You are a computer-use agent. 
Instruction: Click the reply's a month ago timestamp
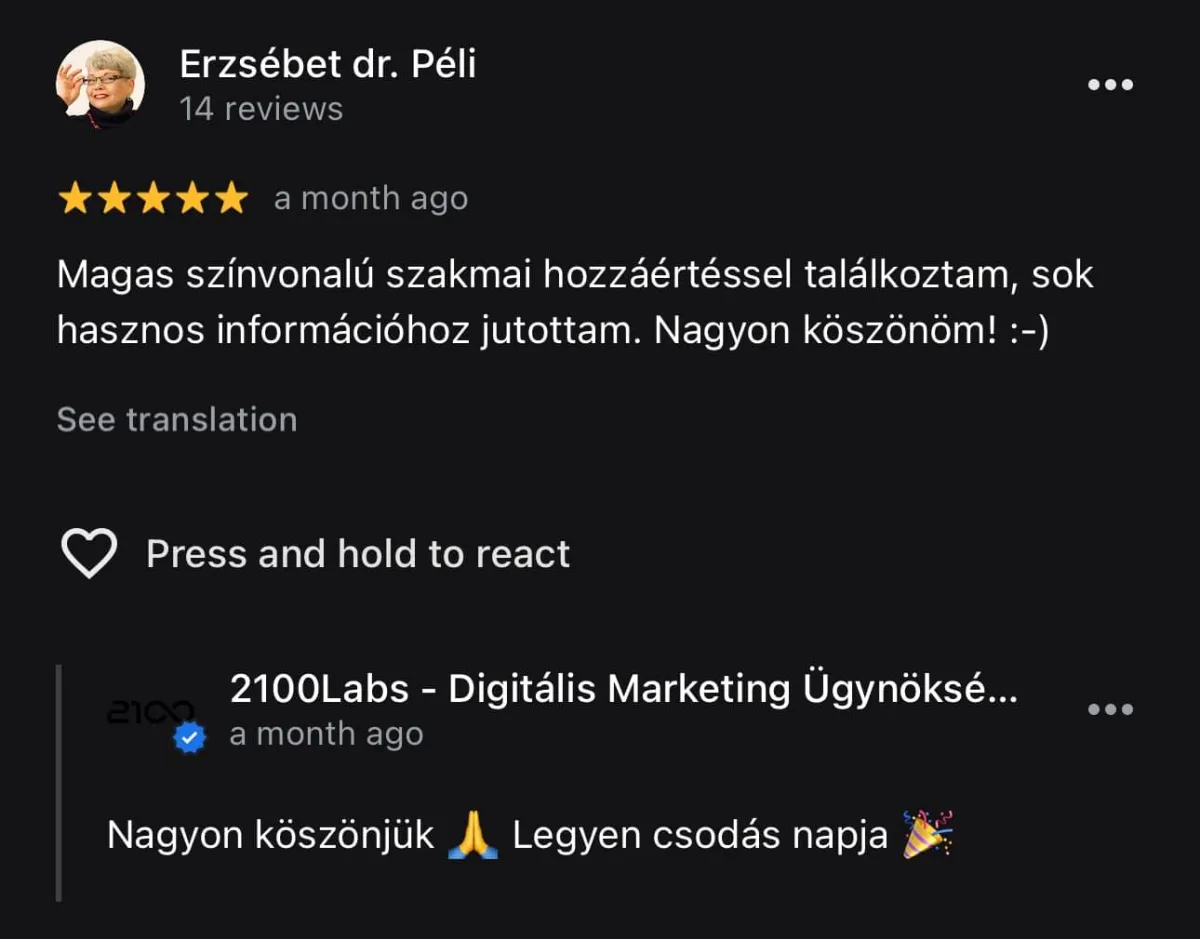pyautogui.click(x=327, y=734)
